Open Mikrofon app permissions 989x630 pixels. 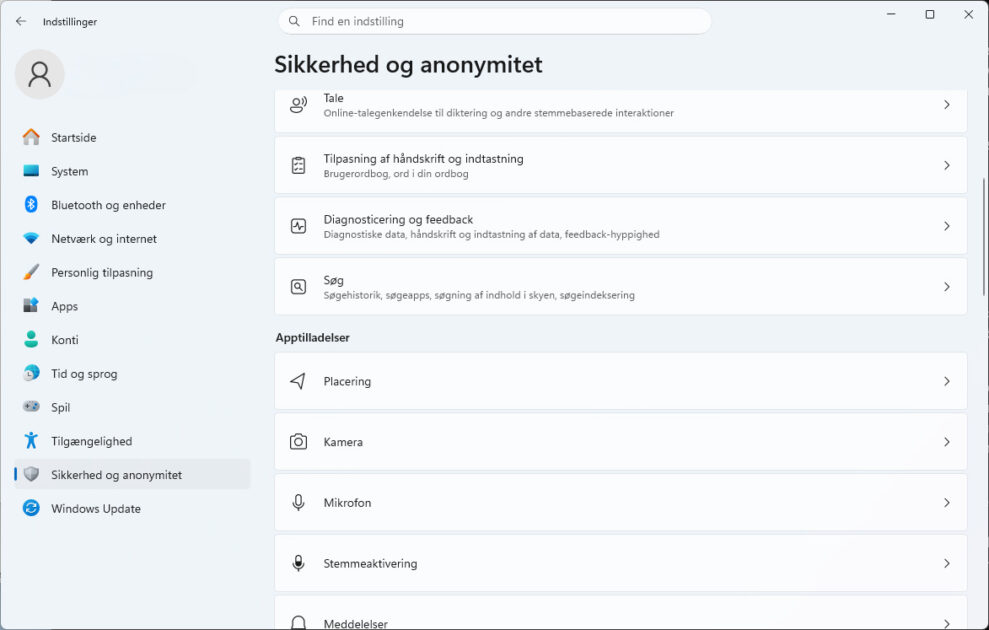click(621, 502)
